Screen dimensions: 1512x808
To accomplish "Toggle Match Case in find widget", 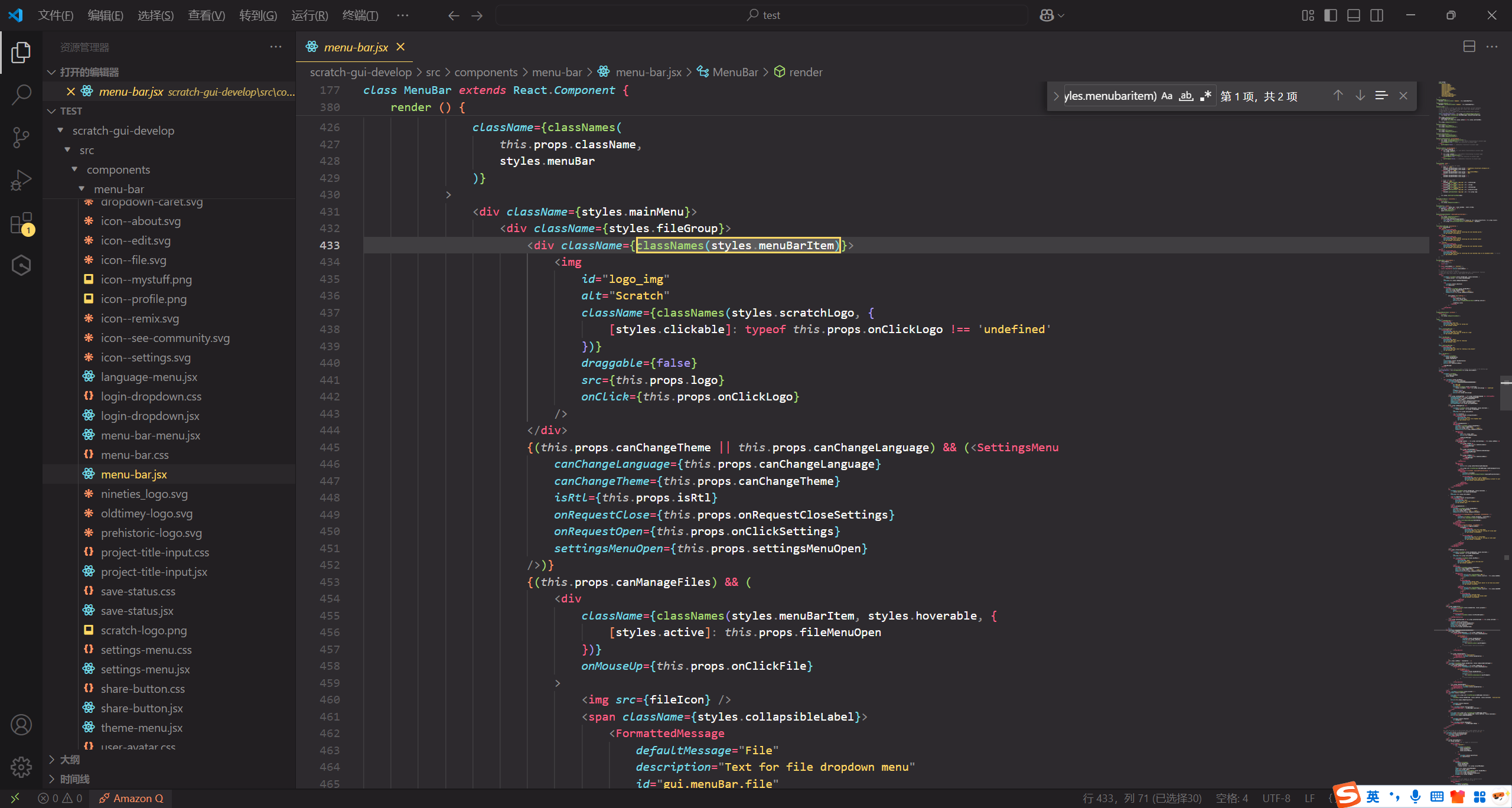I will tap(1166, 96).
